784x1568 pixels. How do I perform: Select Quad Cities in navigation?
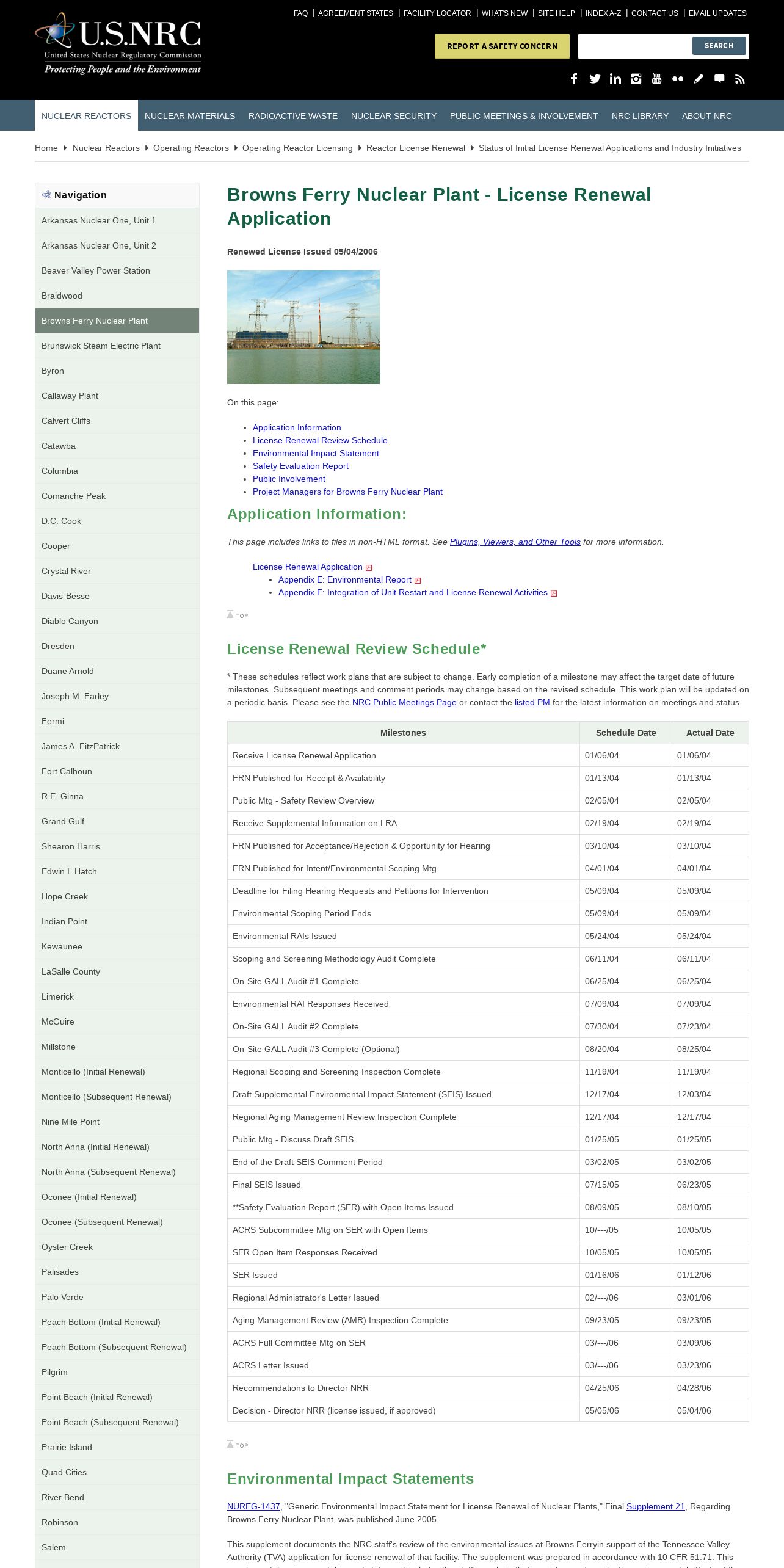tap(117, 1472)
